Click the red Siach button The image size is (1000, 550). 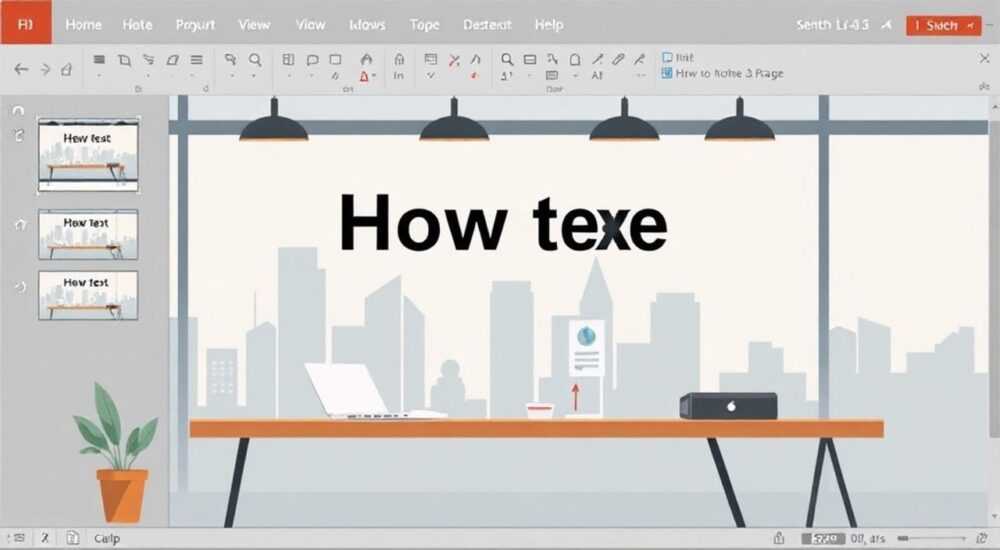point(943,26)
